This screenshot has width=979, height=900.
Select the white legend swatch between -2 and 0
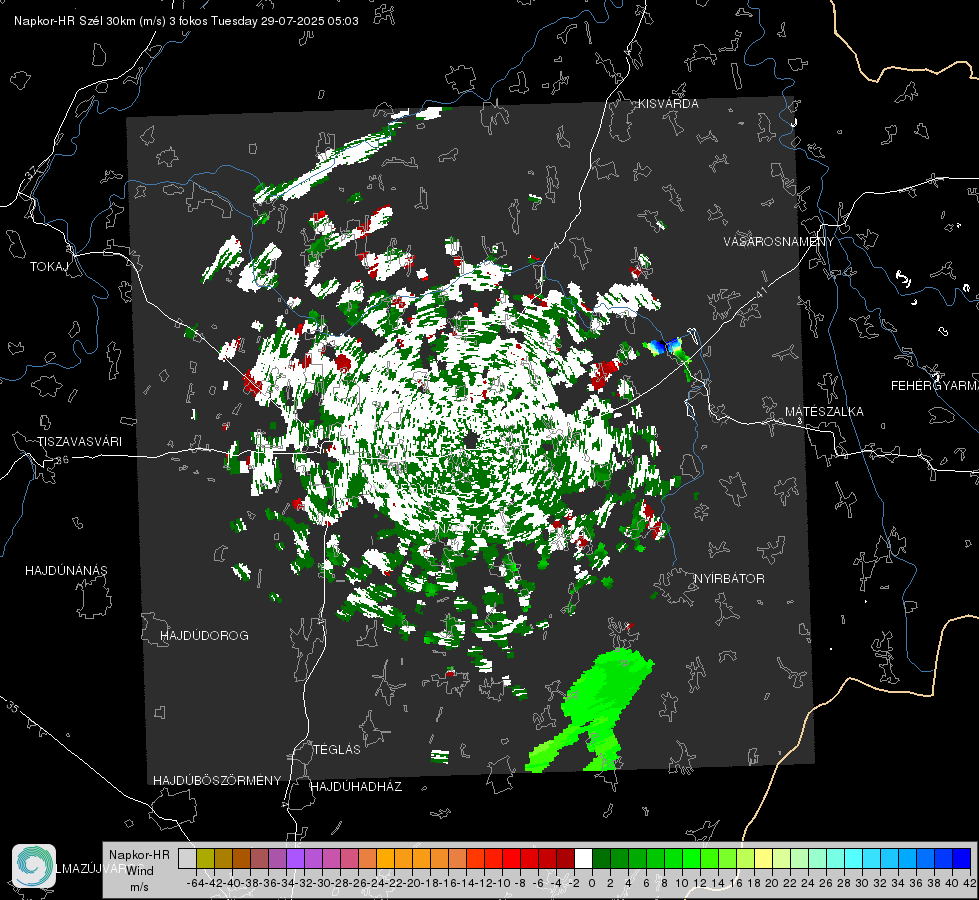583,859
